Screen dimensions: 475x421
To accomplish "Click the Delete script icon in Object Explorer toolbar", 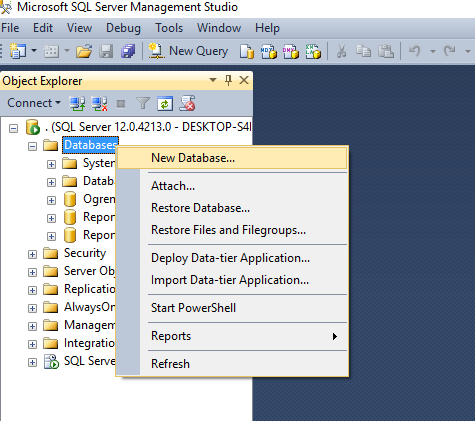I will (x=187, y=103).
